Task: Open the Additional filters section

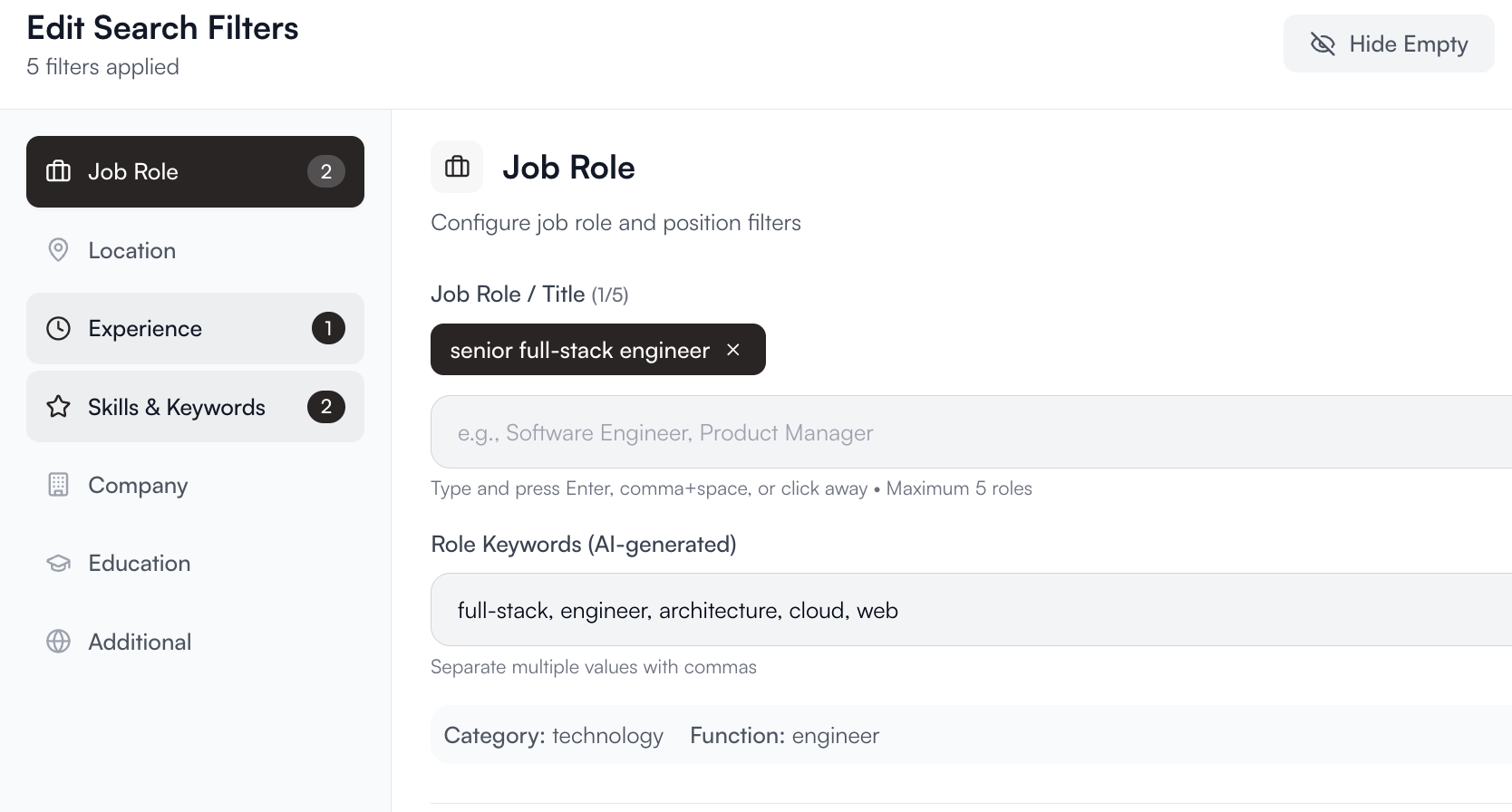Action: (x=140, y=642)
